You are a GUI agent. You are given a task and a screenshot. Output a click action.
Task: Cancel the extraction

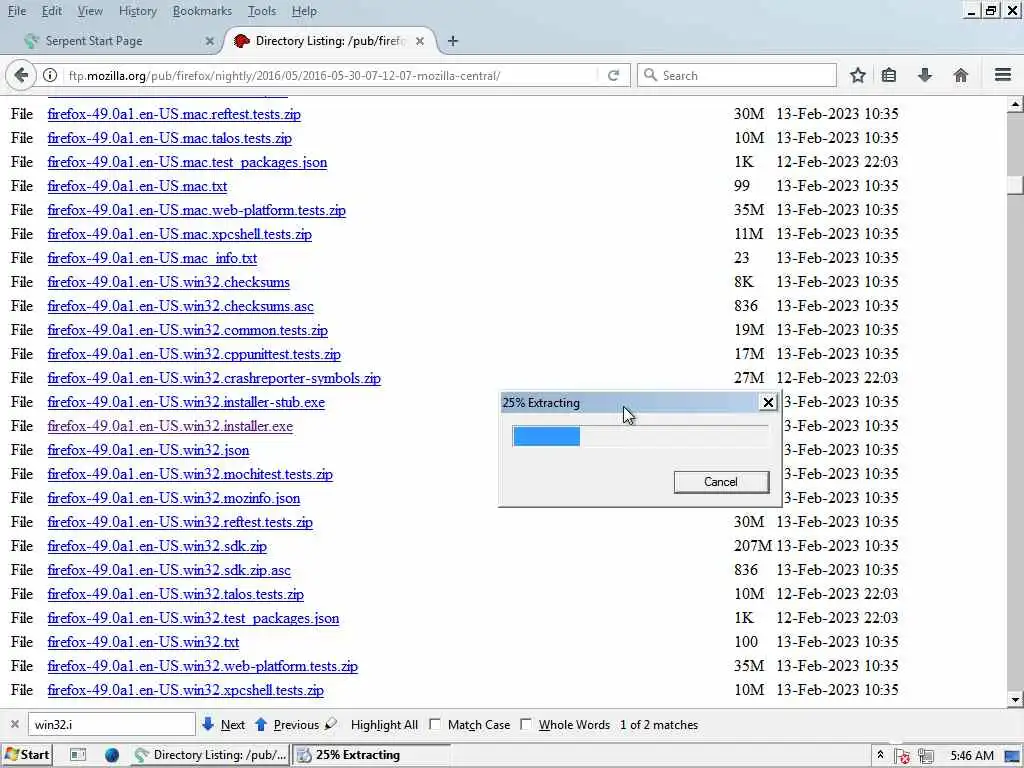click(x=721, y=482)
